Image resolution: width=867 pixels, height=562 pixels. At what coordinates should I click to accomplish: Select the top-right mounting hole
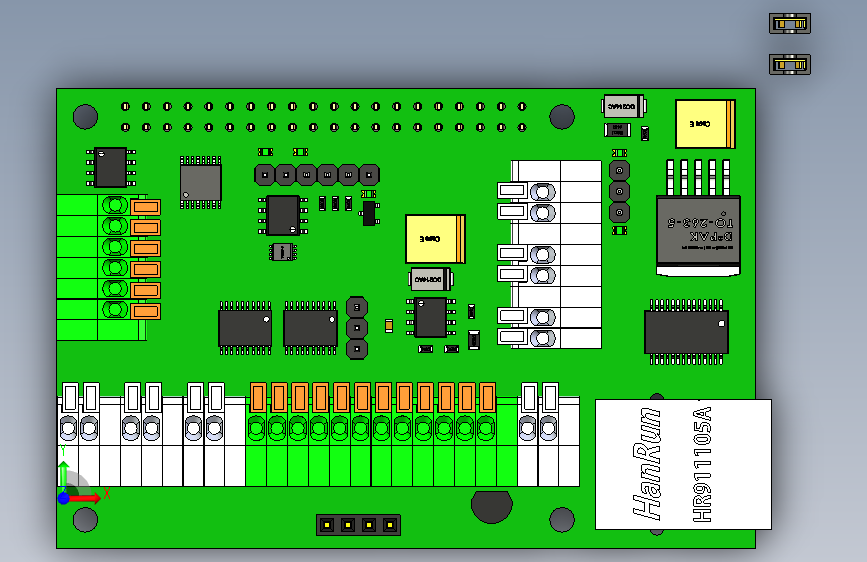pos(562,117)
